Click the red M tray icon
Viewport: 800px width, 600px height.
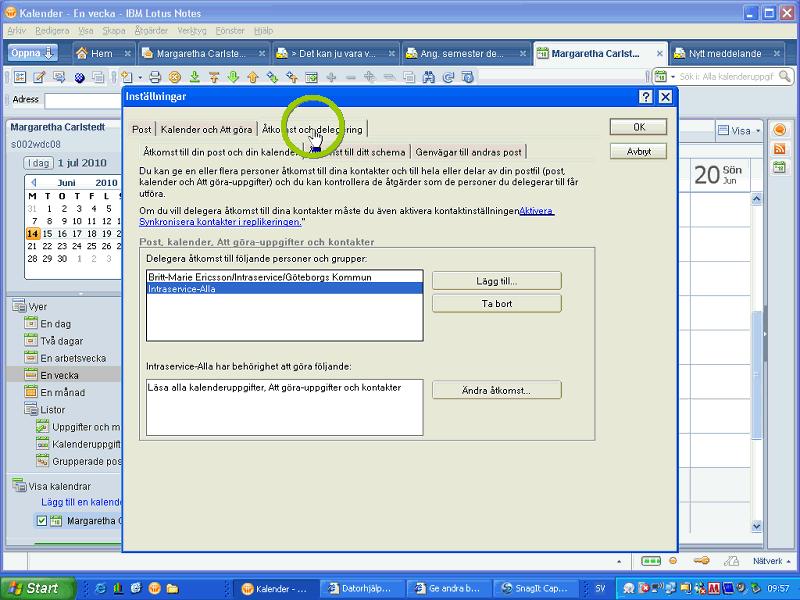click(713, 588)
